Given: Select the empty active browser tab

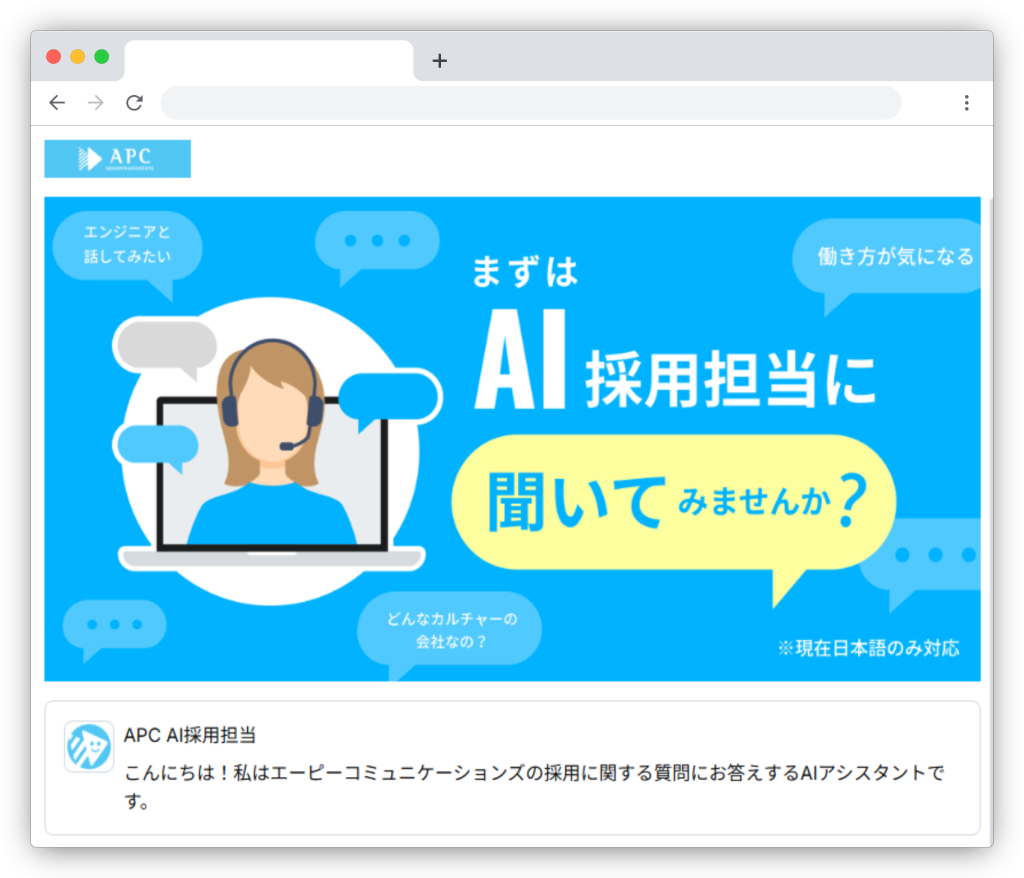Looking at the screenshot, I should (268, 60).
